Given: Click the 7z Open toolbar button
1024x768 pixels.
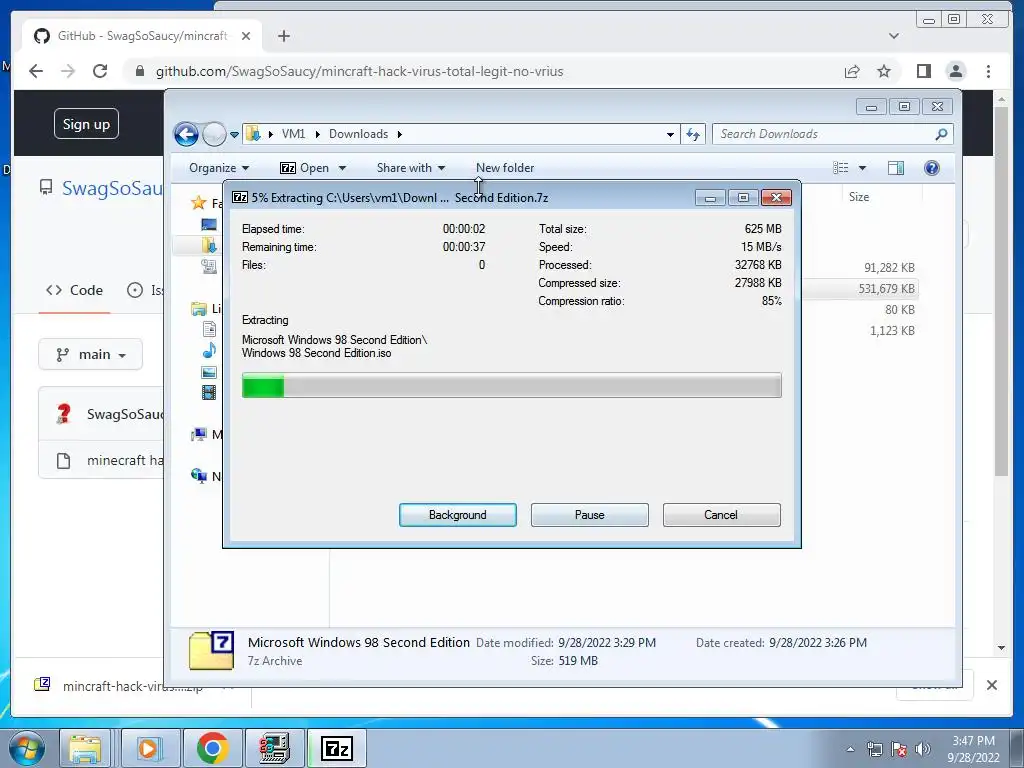Looking at the screenshot, I should coord(305,168).
